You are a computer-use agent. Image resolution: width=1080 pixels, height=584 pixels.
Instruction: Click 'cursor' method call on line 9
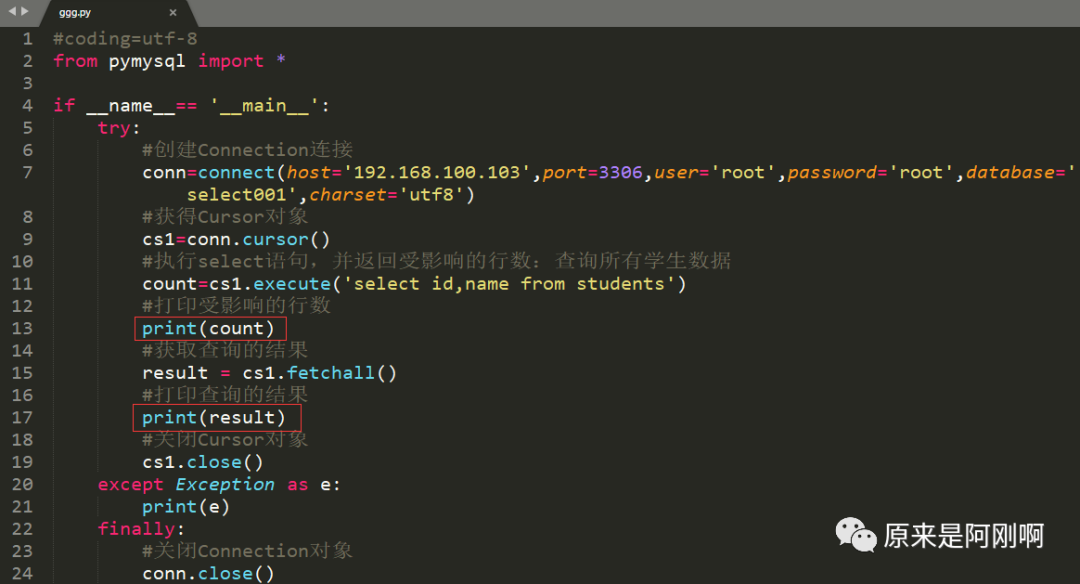coord(276,240)
